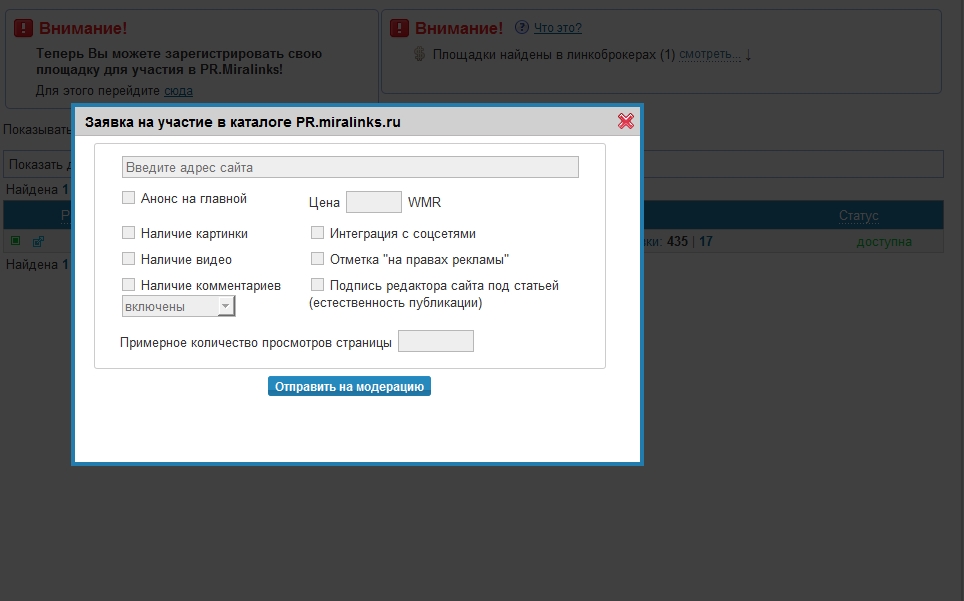Click red warning icon in right notice
This screenshot has width=964, height=601.
pos(399,28)
